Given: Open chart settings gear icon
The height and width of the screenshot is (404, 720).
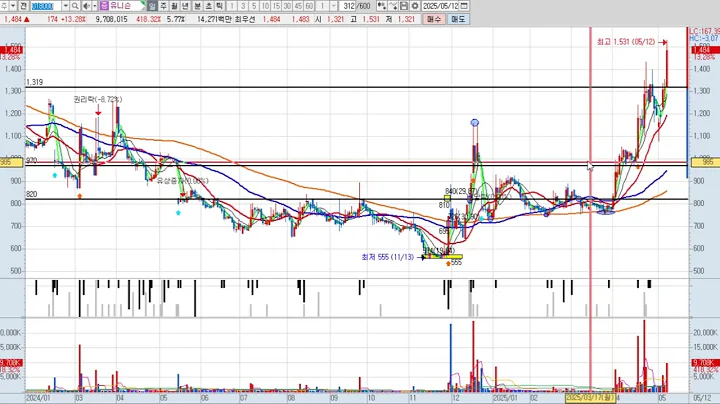Looking at the screenshot, I should point(415,6).
